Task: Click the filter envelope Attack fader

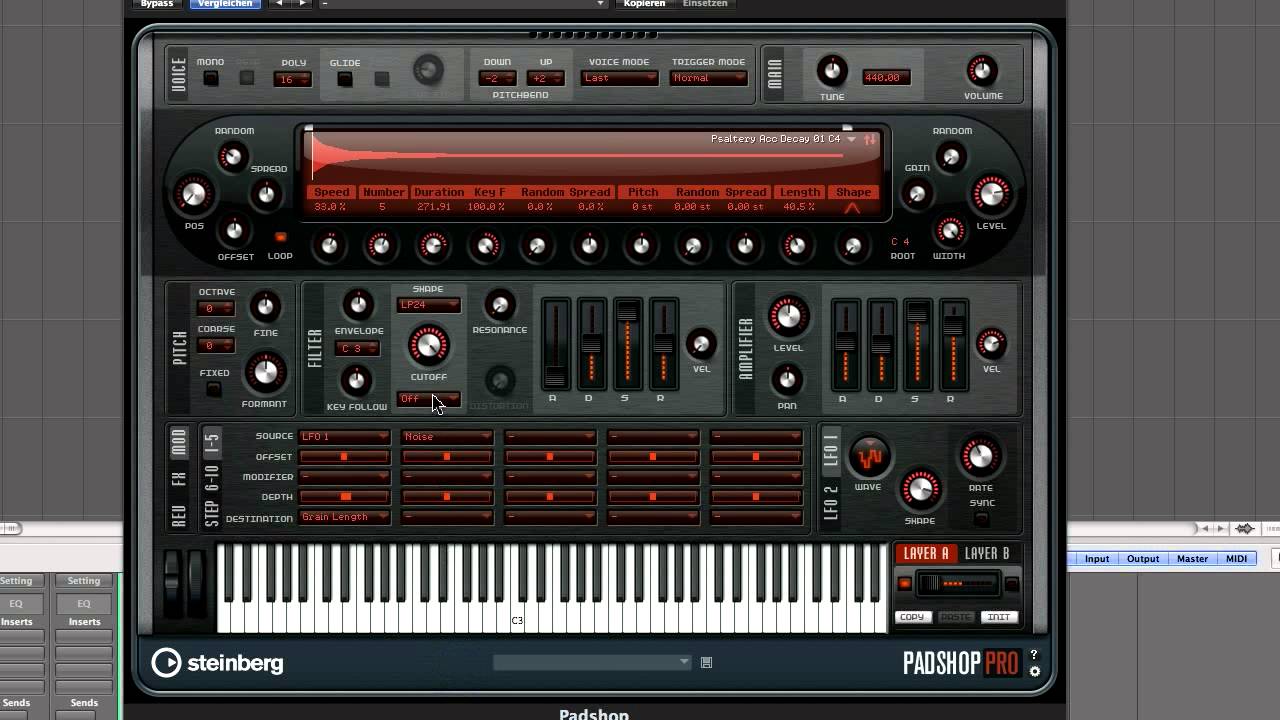Action: [x=555, y=344]
